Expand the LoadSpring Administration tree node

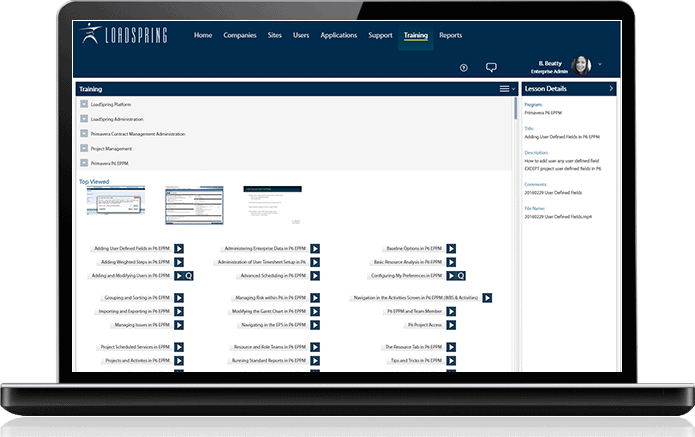click(84, 119)
